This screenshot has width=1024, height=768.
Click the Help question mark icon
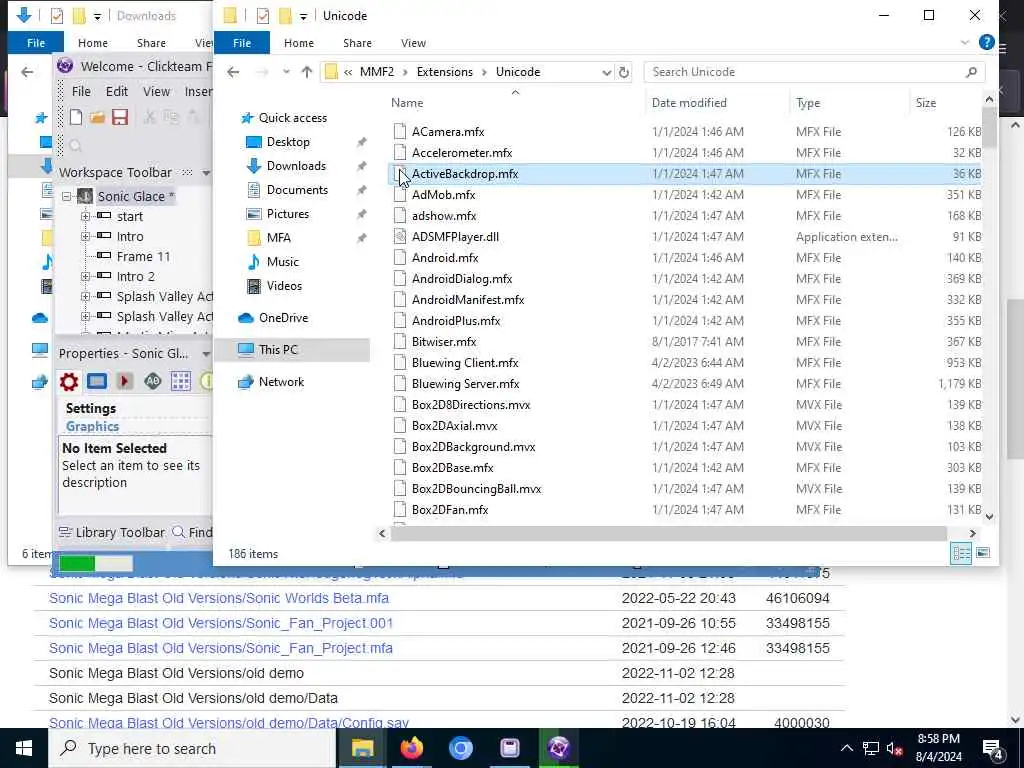(x=986, y=42)
